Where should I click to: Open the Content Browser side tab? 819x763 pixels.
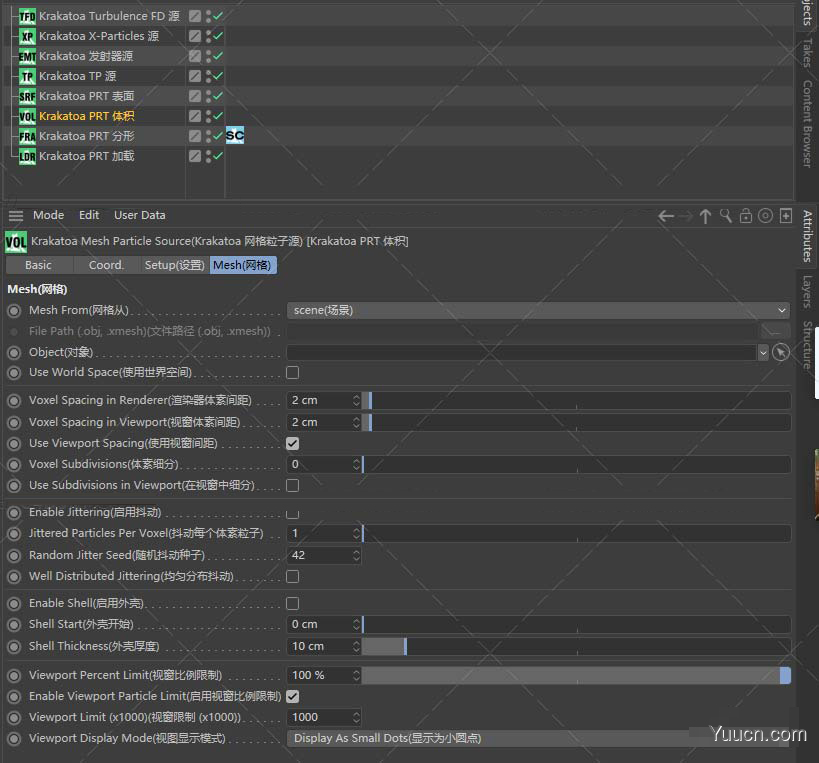pos(807,124)
